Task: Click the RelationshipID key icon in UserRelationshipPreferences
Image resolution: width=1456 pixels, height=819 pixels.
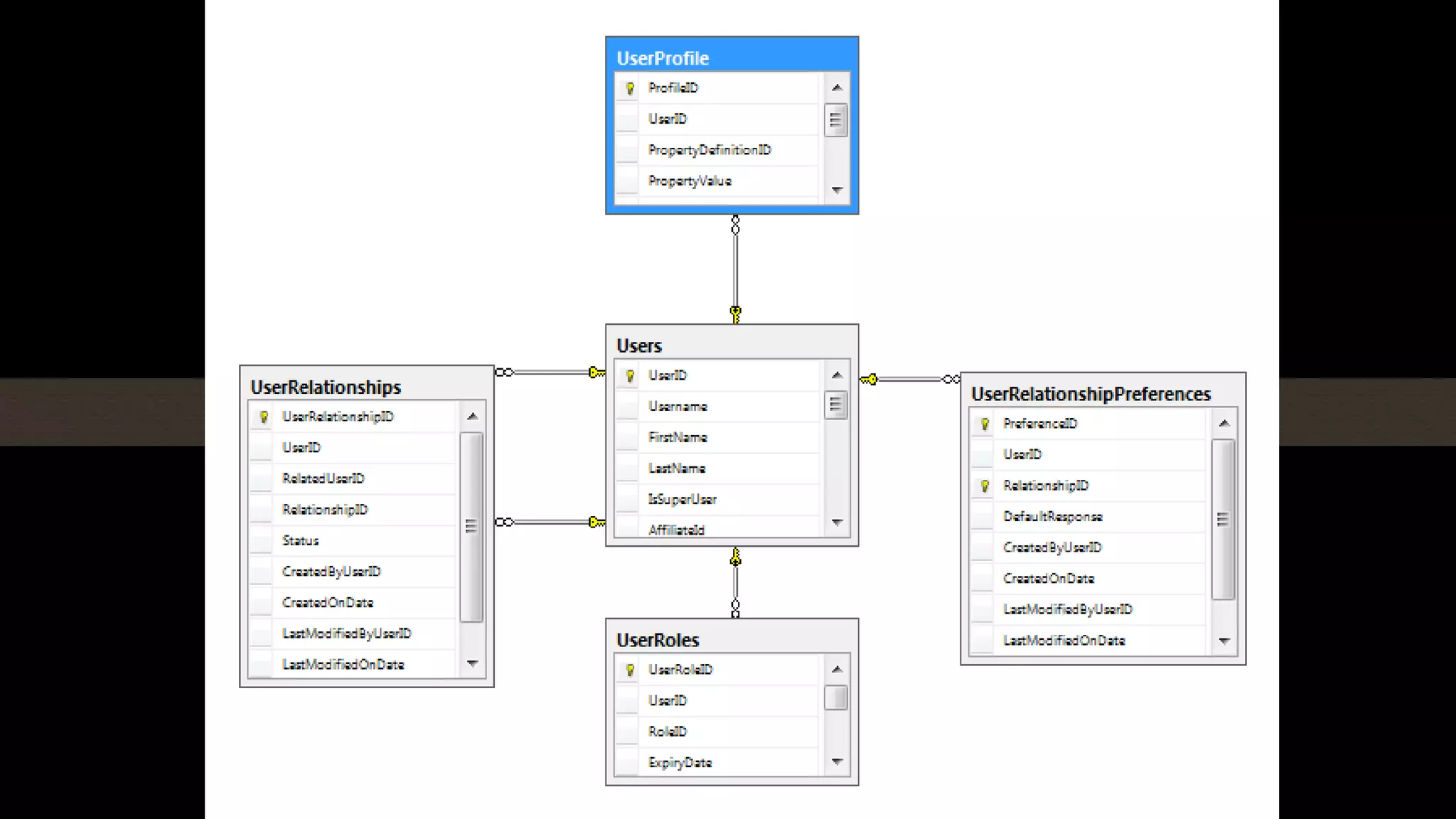Action: point(985,486)
